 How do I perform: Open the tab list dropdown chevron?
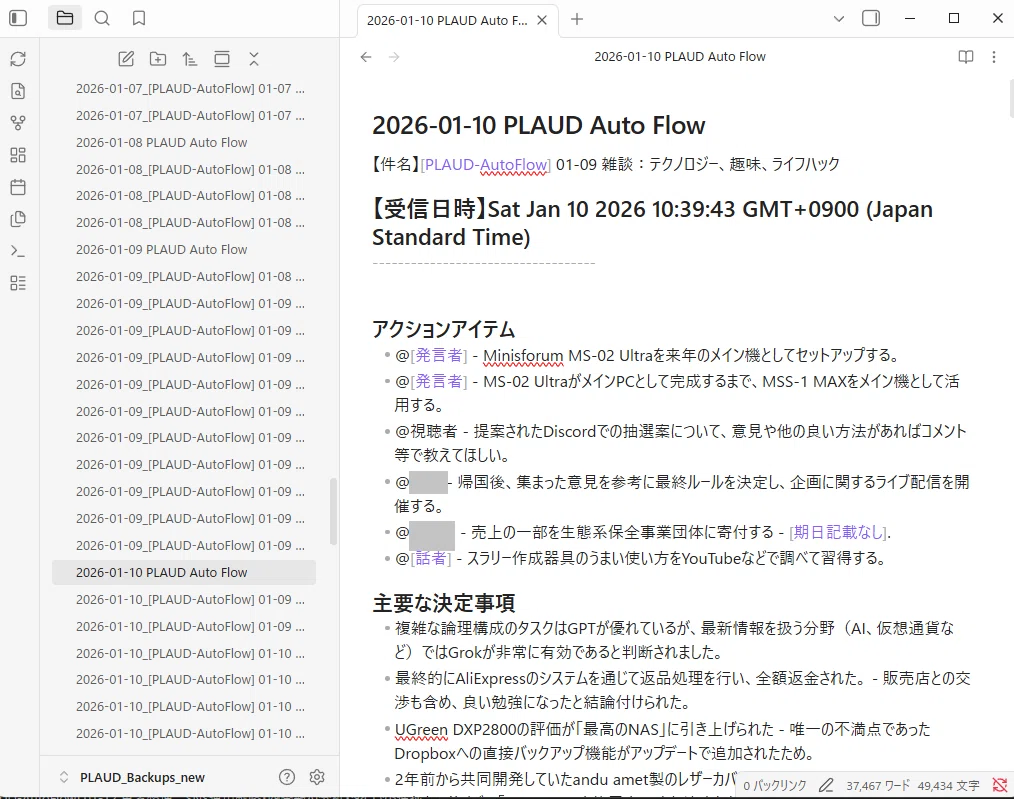coord(839,19)
